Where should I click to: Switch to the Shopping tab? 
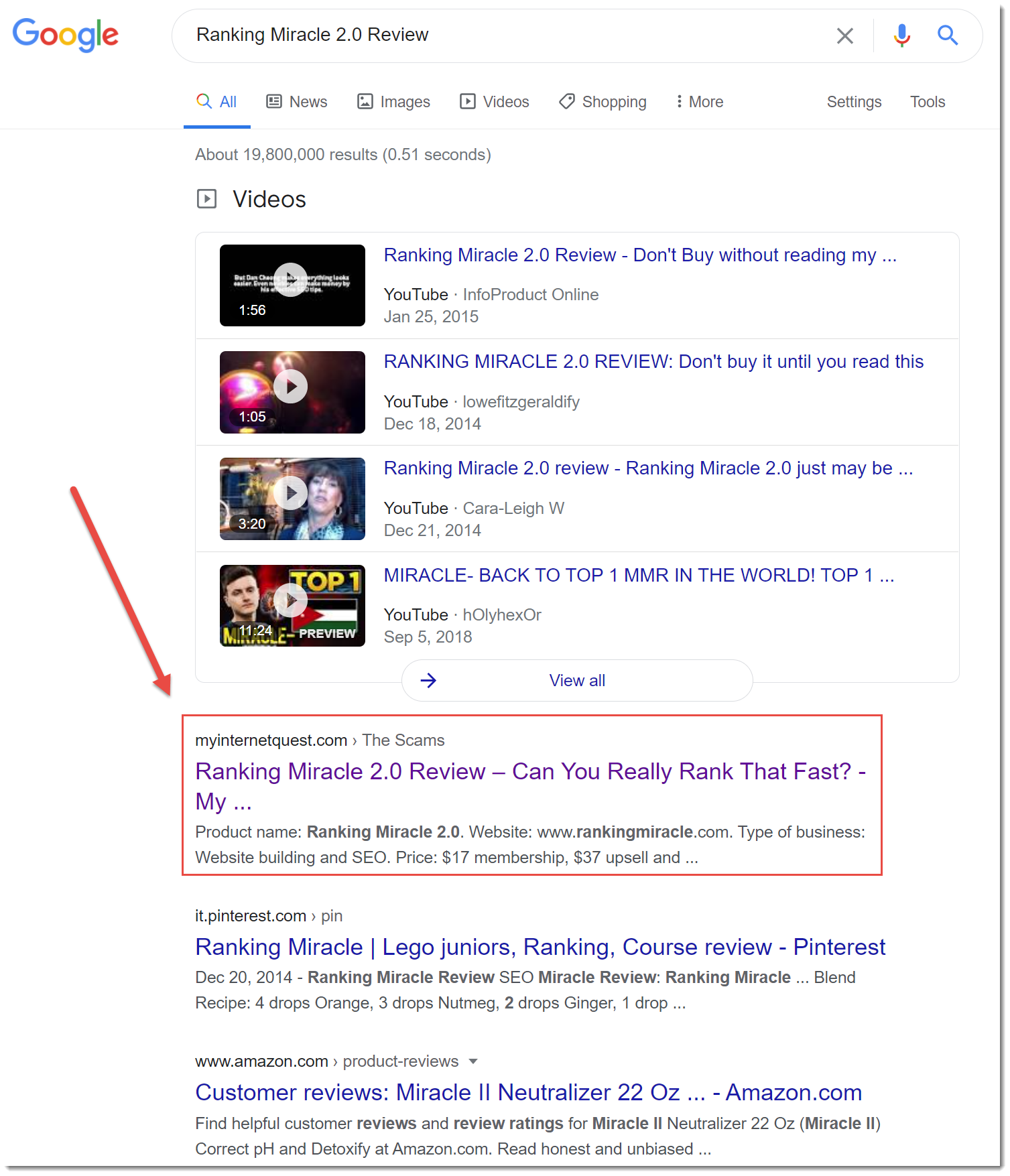point(603,102)
